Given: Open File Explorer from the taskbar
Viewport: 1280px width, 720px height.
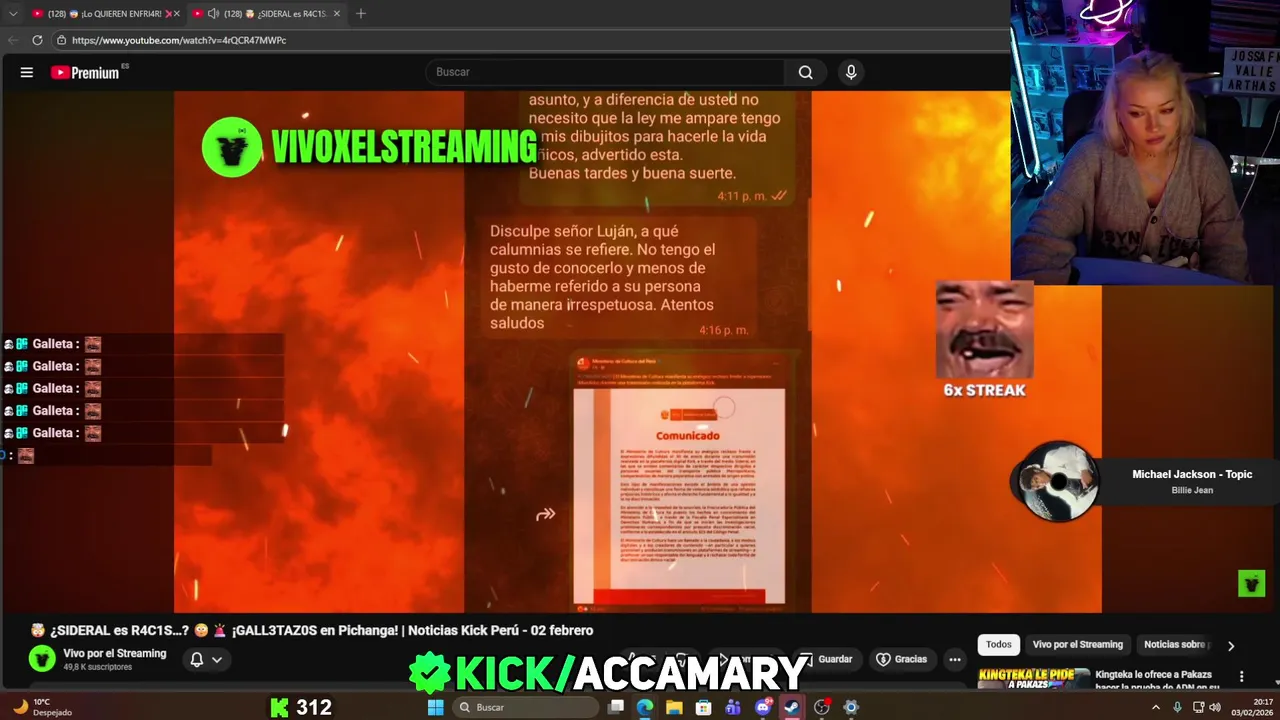Looking at the screenshot, I should point(674,707).
